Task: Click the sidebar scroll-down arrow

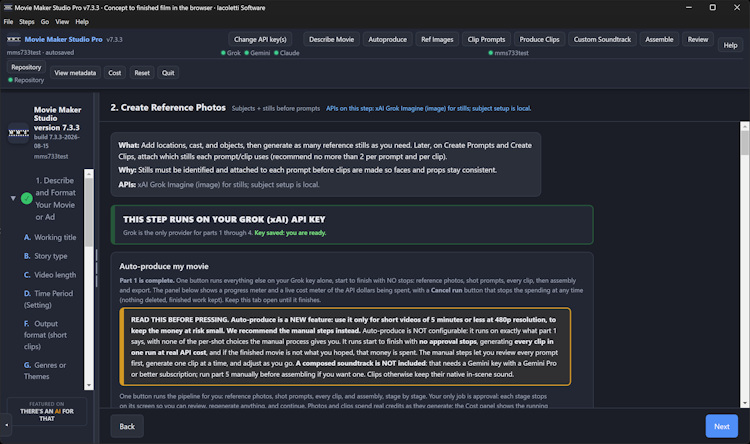Action: click(x=88, y=385)
